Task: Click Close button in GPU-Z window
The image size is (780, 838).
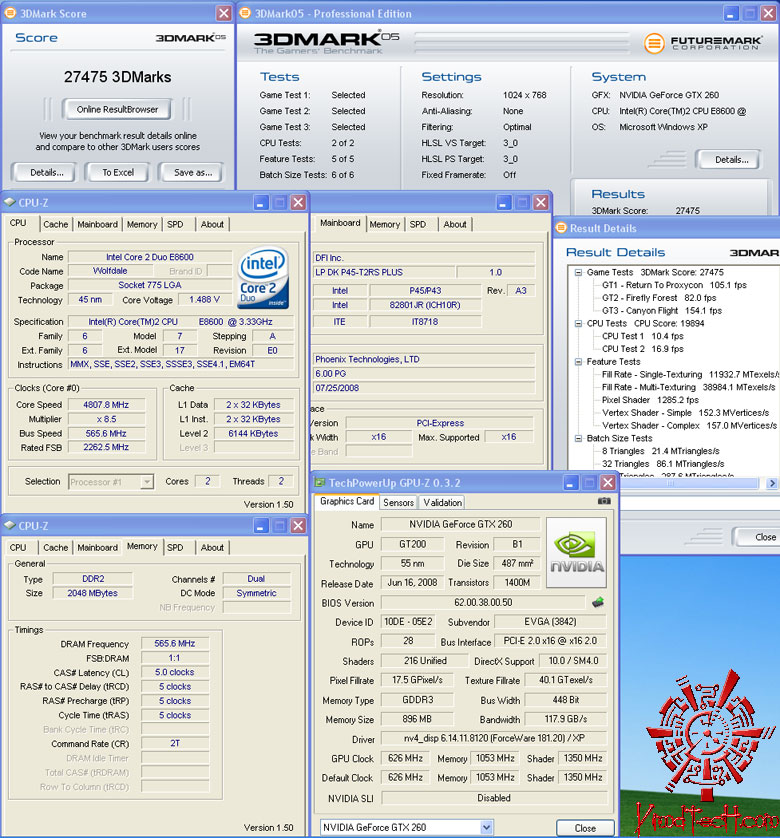Action: pos(585,828)
